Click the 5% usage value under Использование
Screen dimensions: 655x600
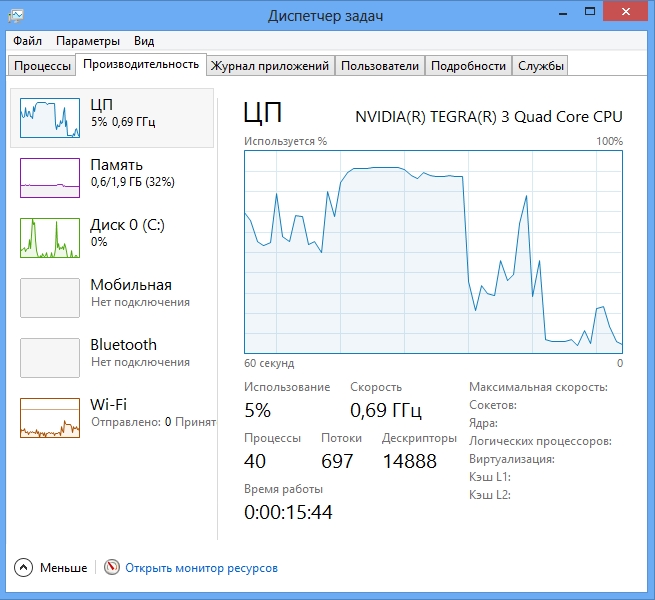coord(257,410)
